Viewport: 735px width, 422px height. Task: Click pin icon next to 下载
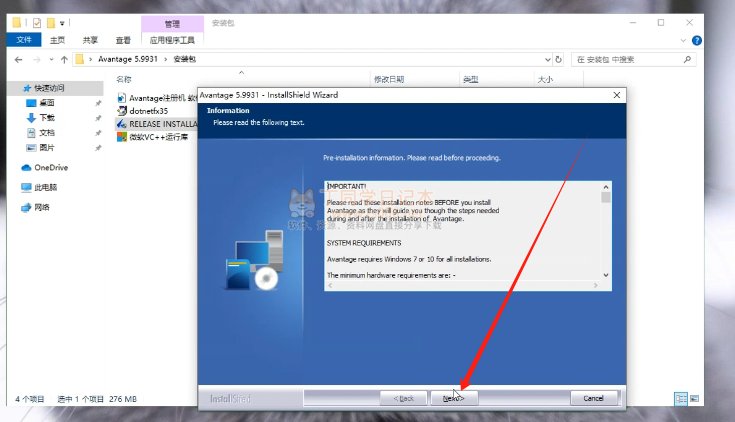[x=98, y=118]
